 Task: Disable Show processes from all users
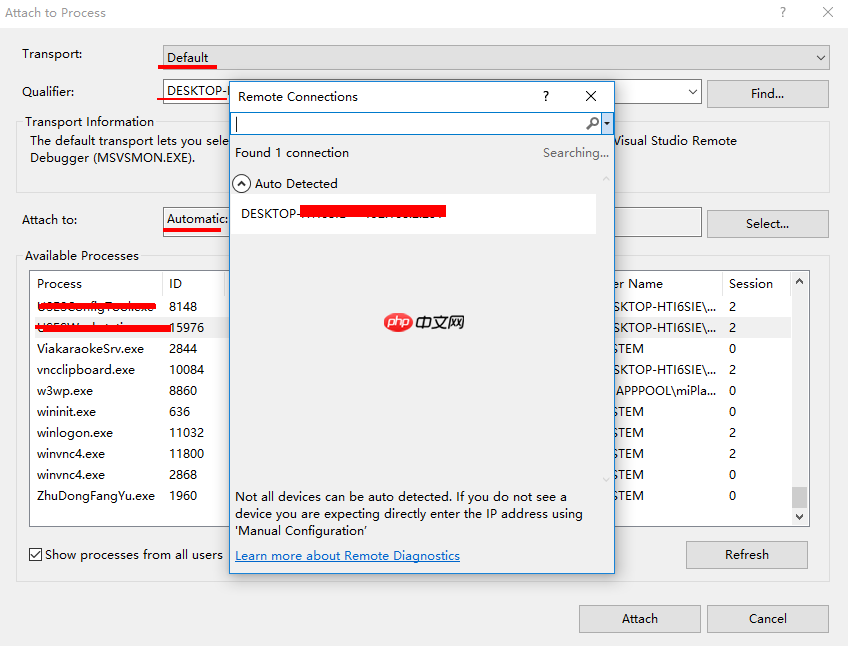pyautogui.click(x=37, y=554)
